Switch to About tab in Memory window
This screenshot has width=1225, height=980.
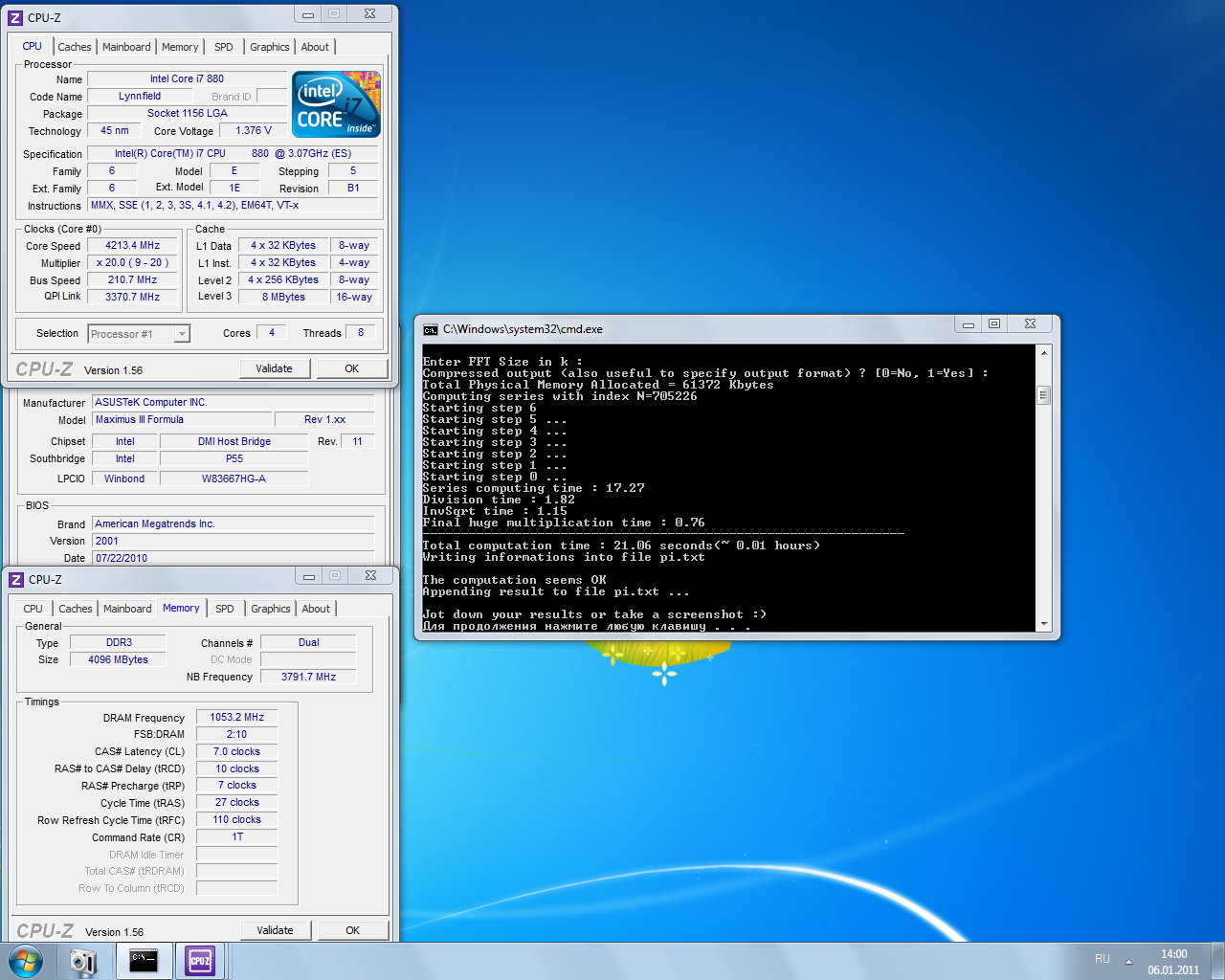[316, 609]
